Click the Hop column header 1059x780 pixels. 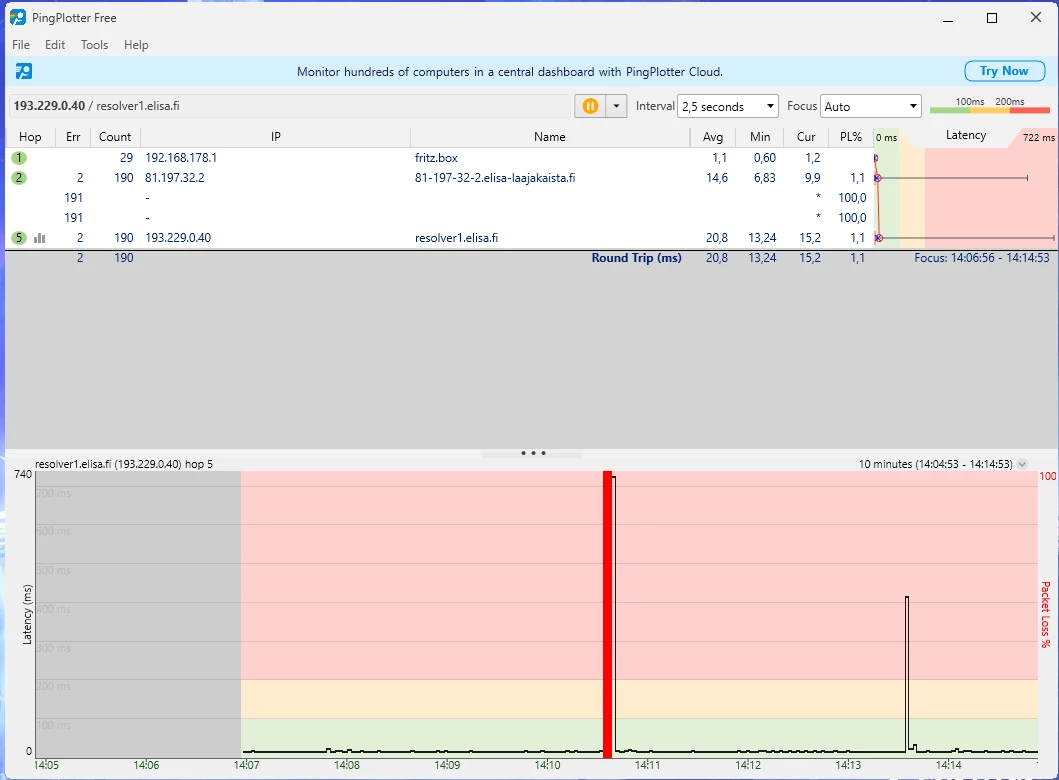click(30, 137)
